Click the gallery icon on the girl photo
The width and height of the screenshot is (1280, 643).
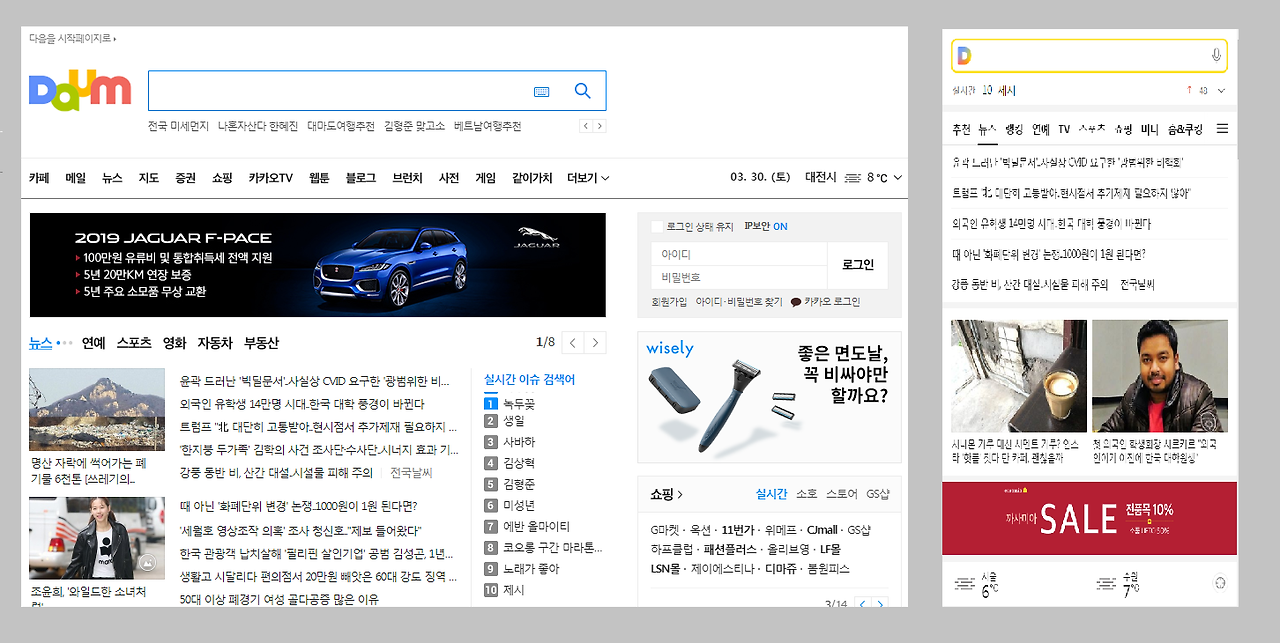click(148, 564)
